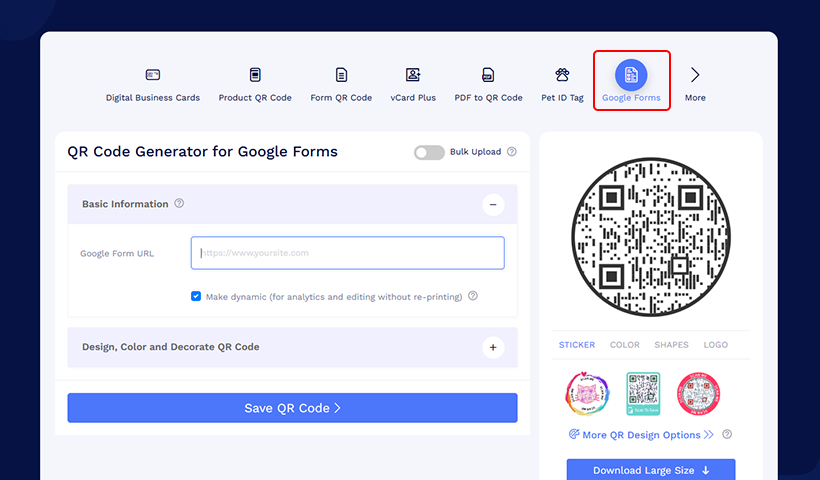Open More QR Design Options link
Screen dimensions: 820x480
coord(641,435)
